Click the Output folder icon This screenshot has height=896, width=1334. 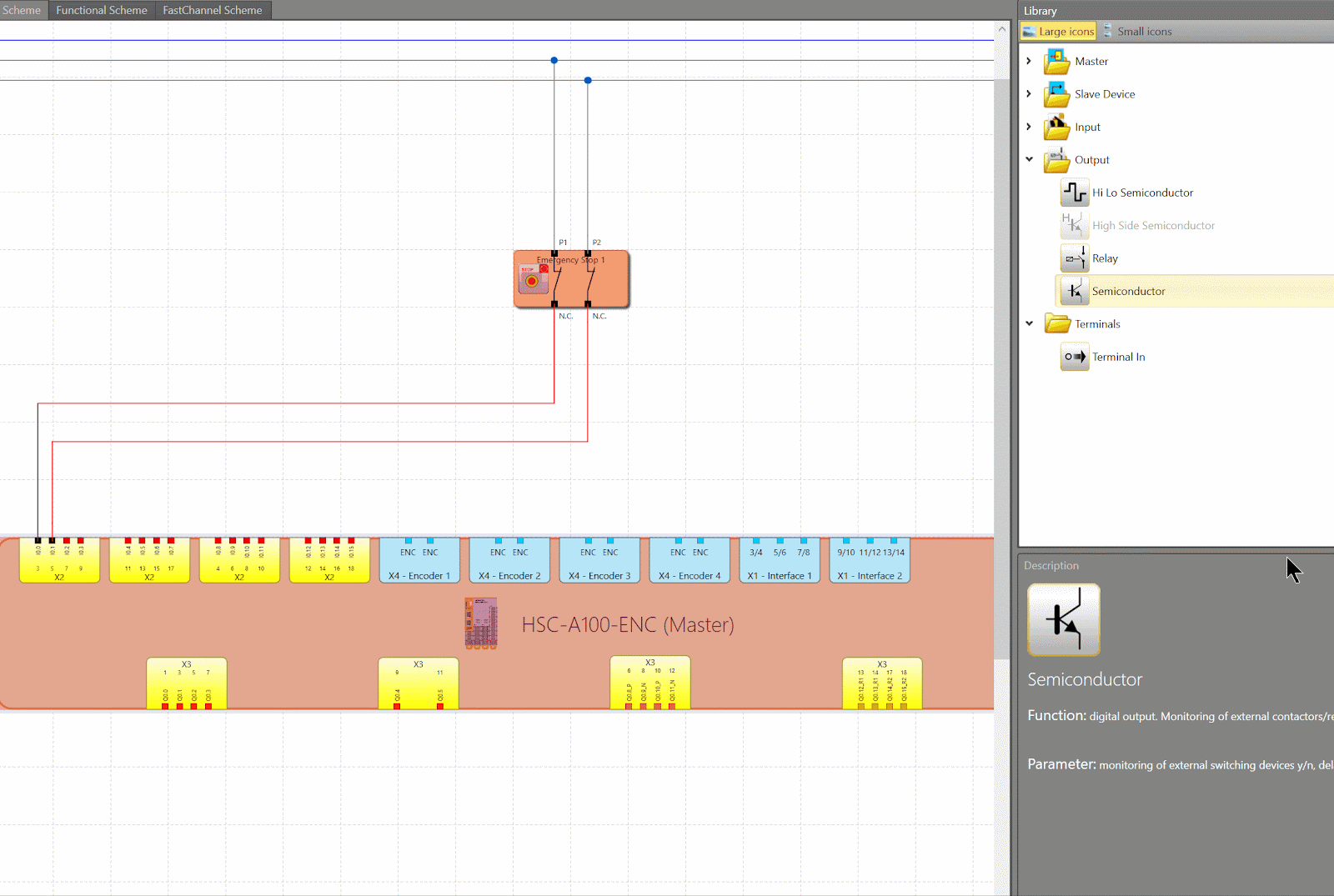click(1056, 159)
